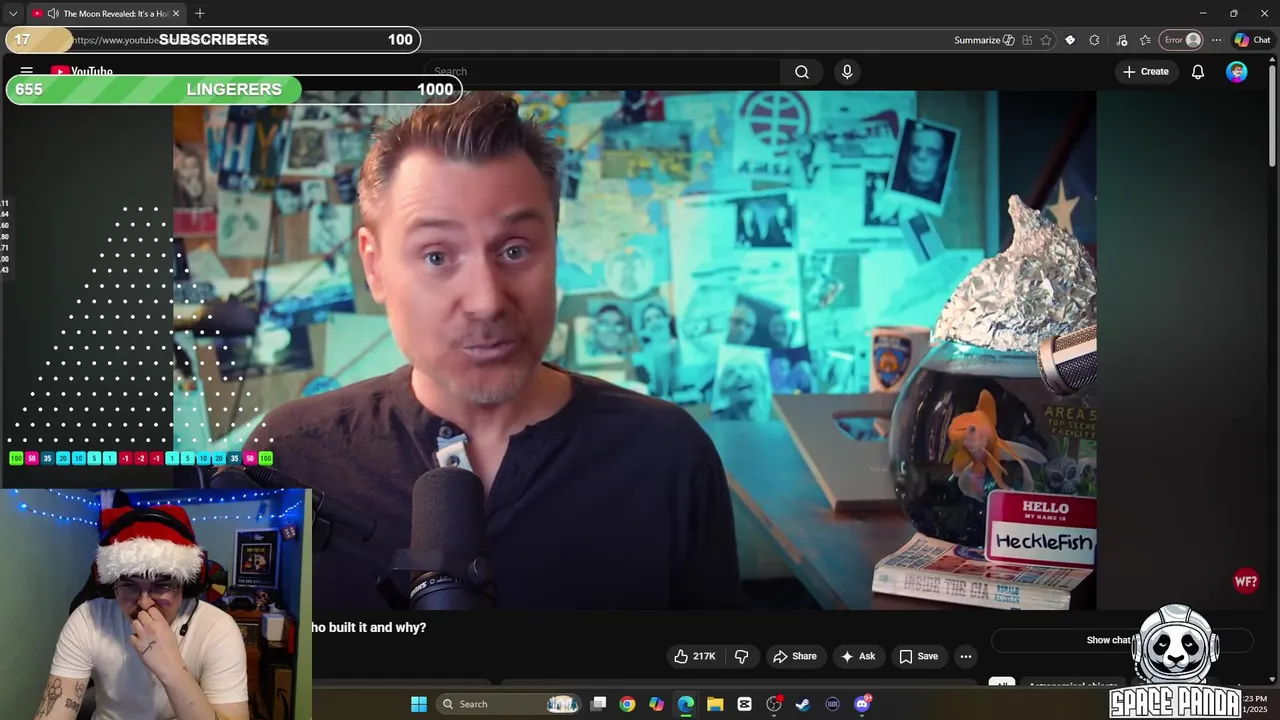This screenshot has width=1280, height=720.
Task: Click the YouTube search magnifier button
Action: (x=802, y=72)
